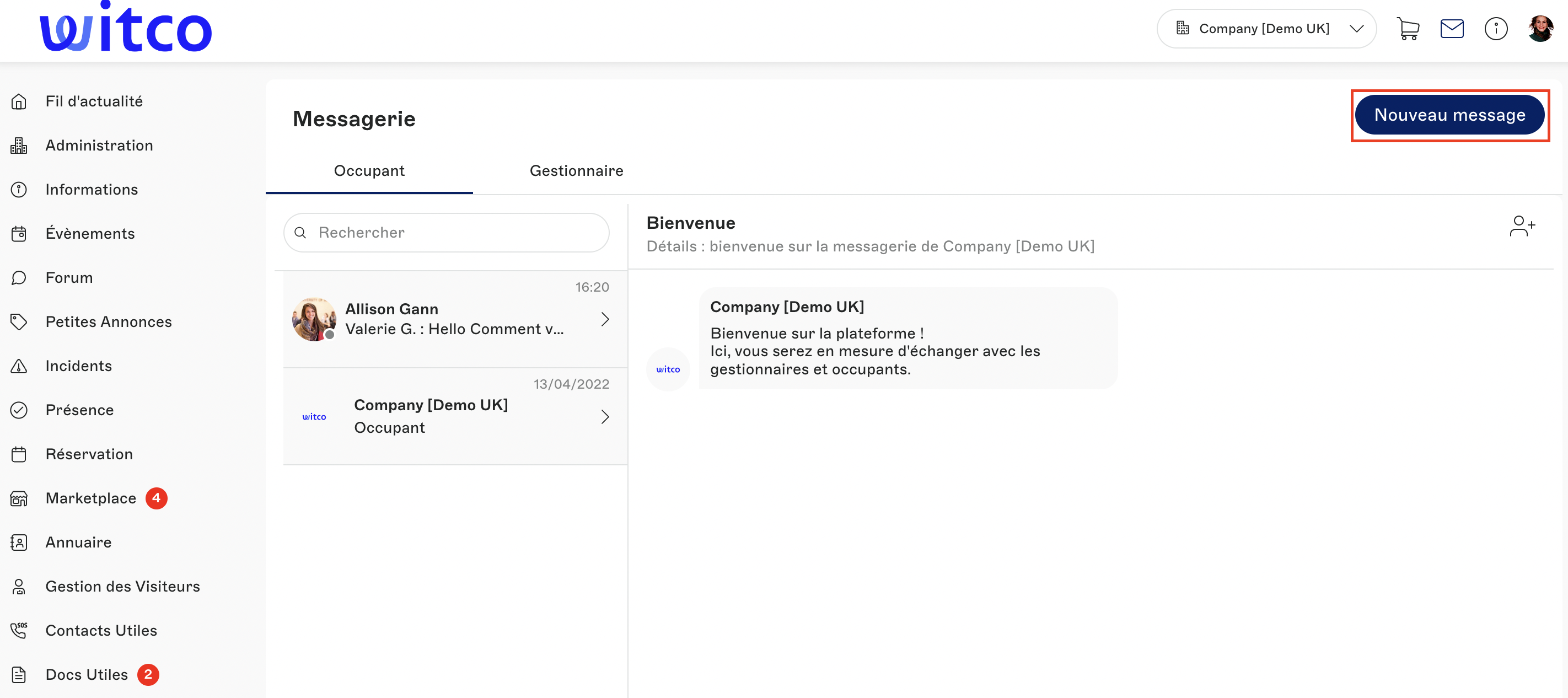Open the Présence checkmark icon
The width and height of the screenshot is (1568, 698).
pyautogui.click(x=19, y=410)
